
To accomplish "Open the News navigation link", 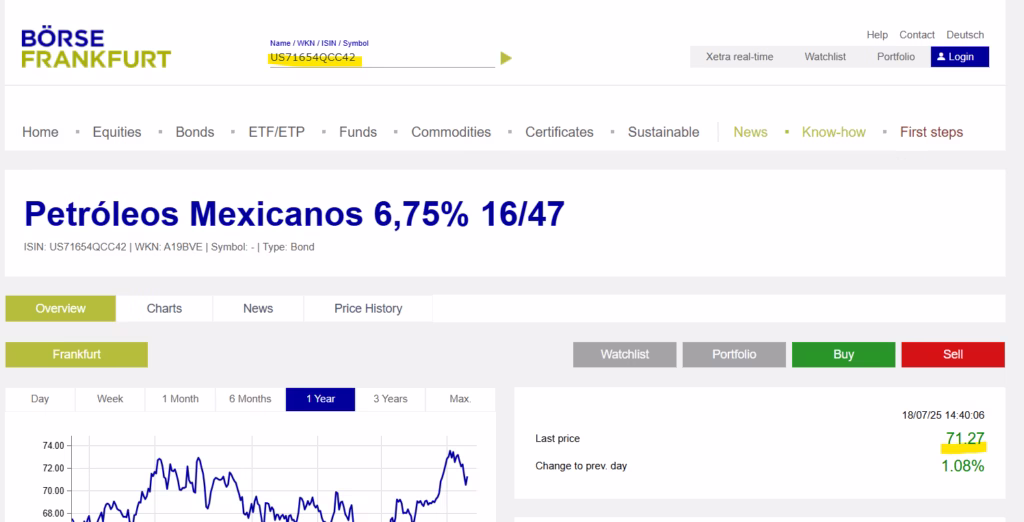I will click(750, 132).
